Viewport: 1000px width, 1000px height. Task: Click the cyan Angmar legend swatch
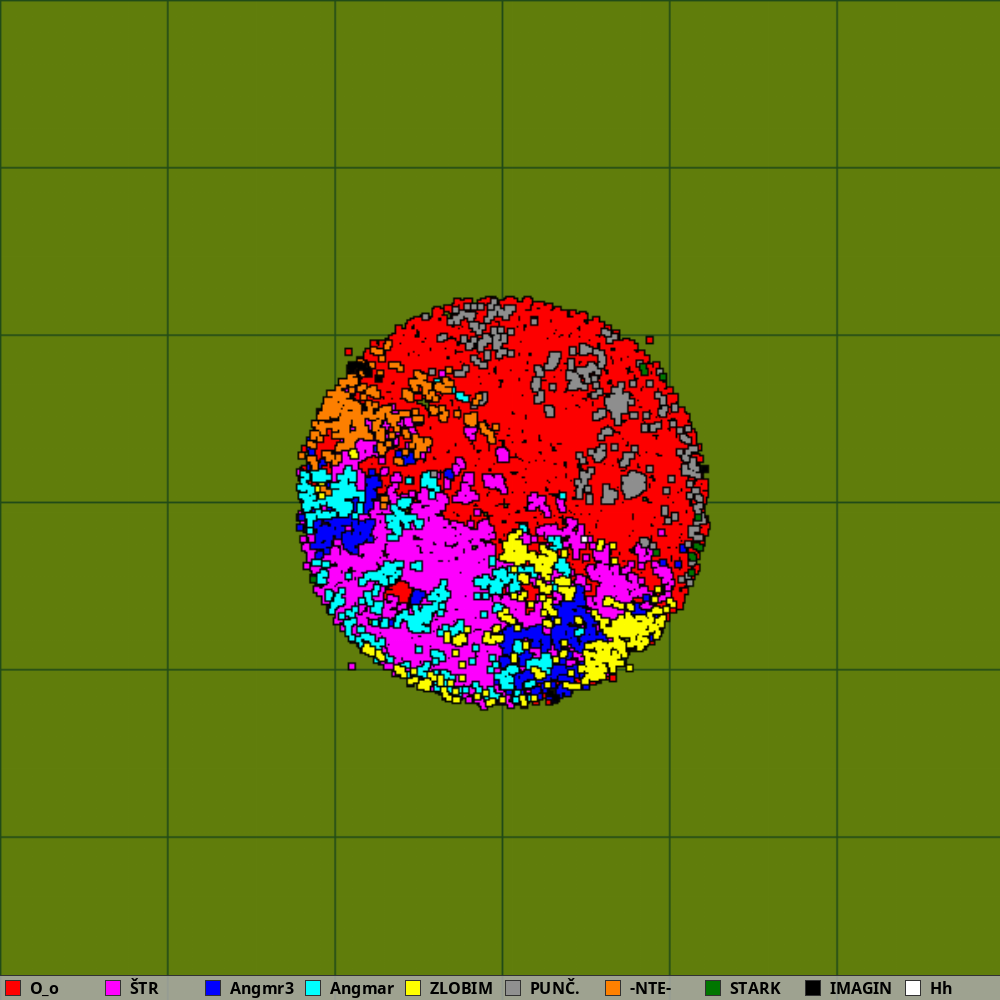(x=313, y=988)
